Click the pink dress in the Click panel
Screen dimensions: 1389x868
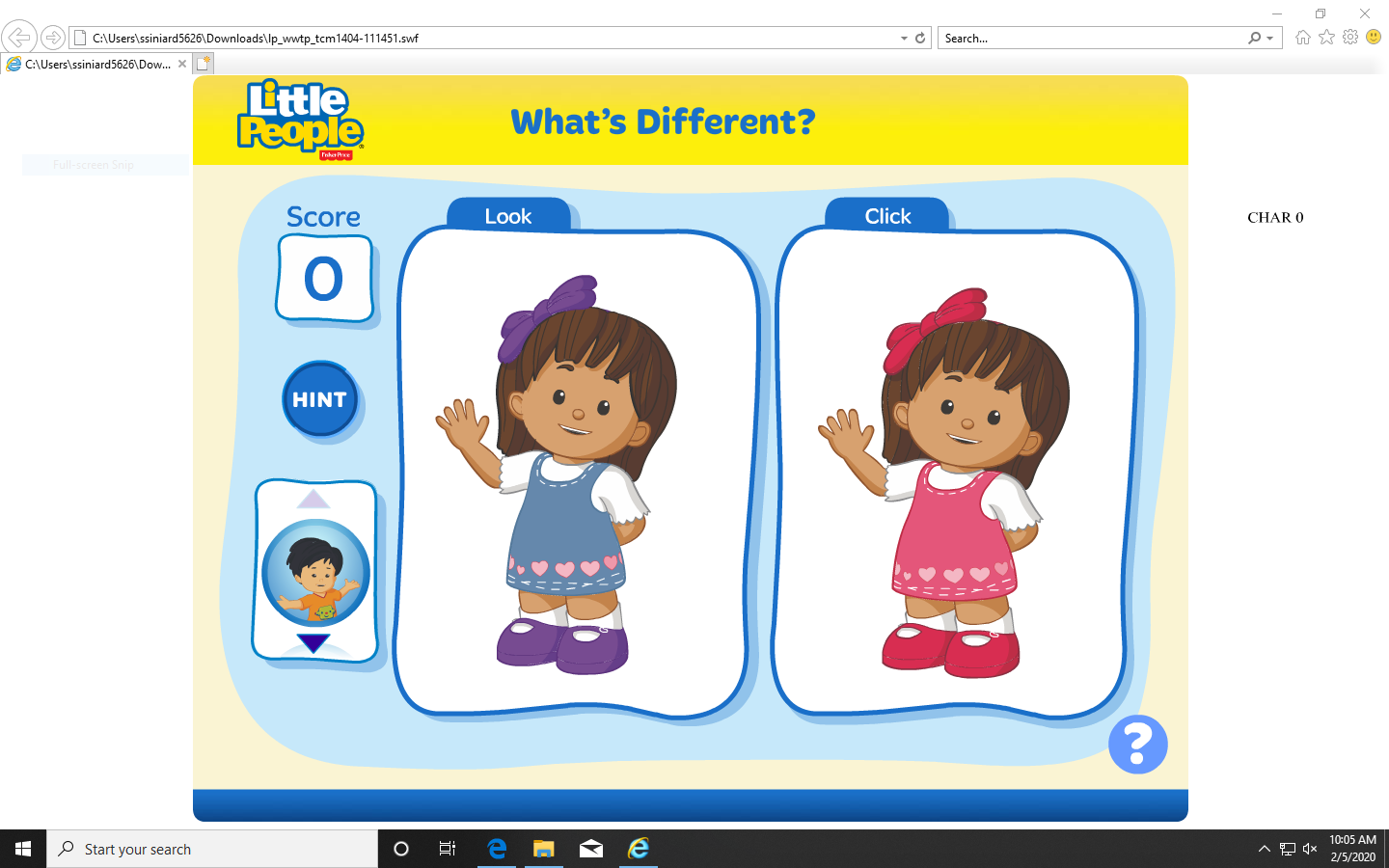pyautogui.click(x=953, y=532)
